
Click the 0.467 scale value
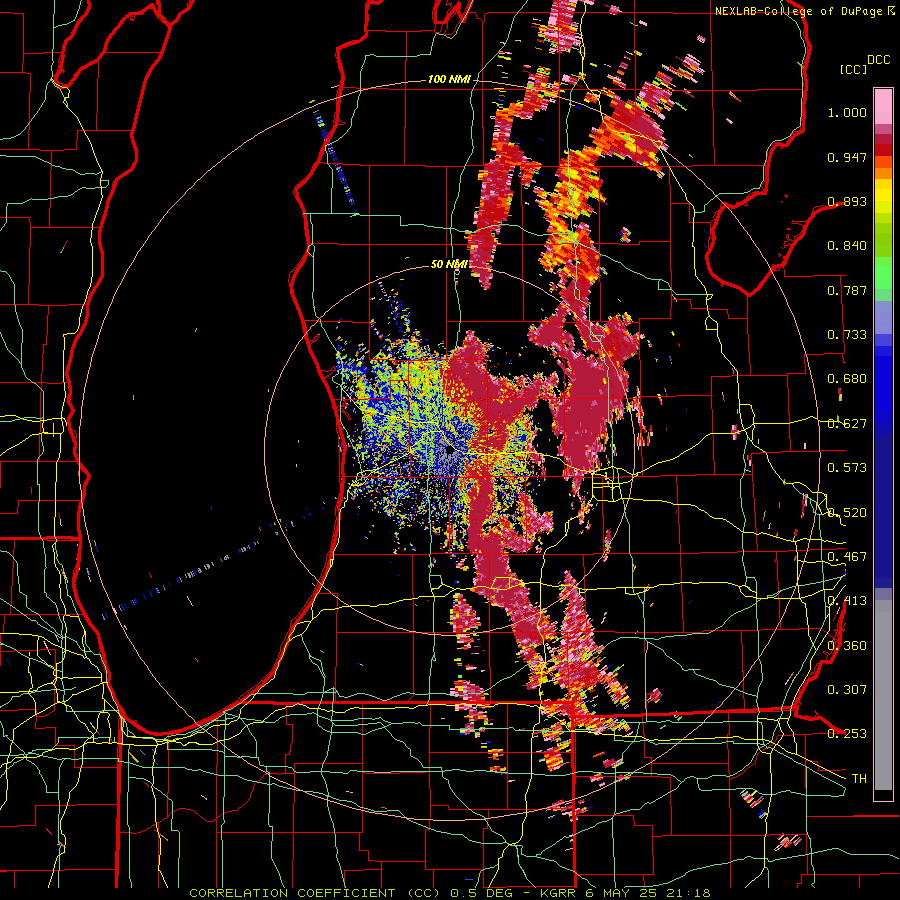coord(847,557)
